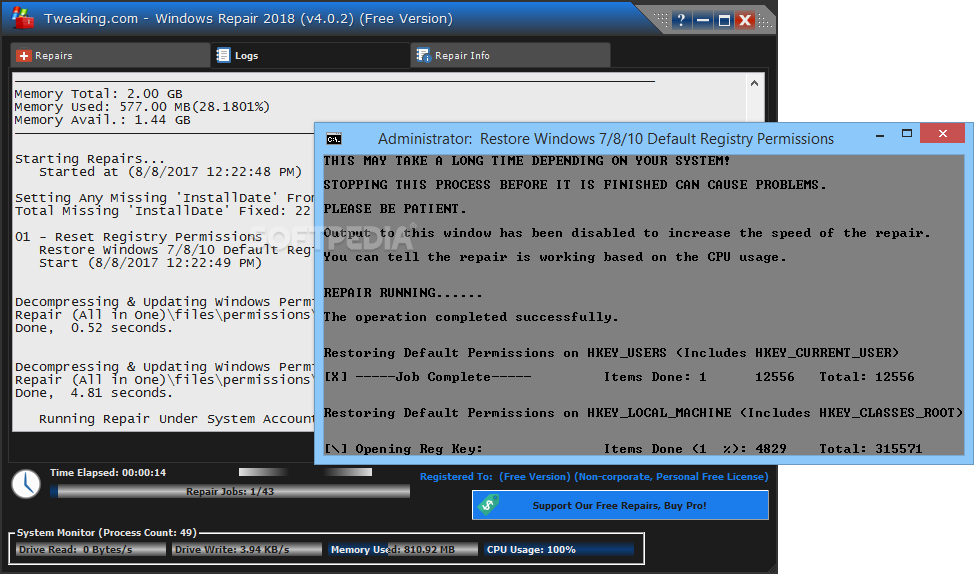Click Support Our Free Repairs, Buy Pro button
Screen dimensions: 974x574
click(620, 505)
